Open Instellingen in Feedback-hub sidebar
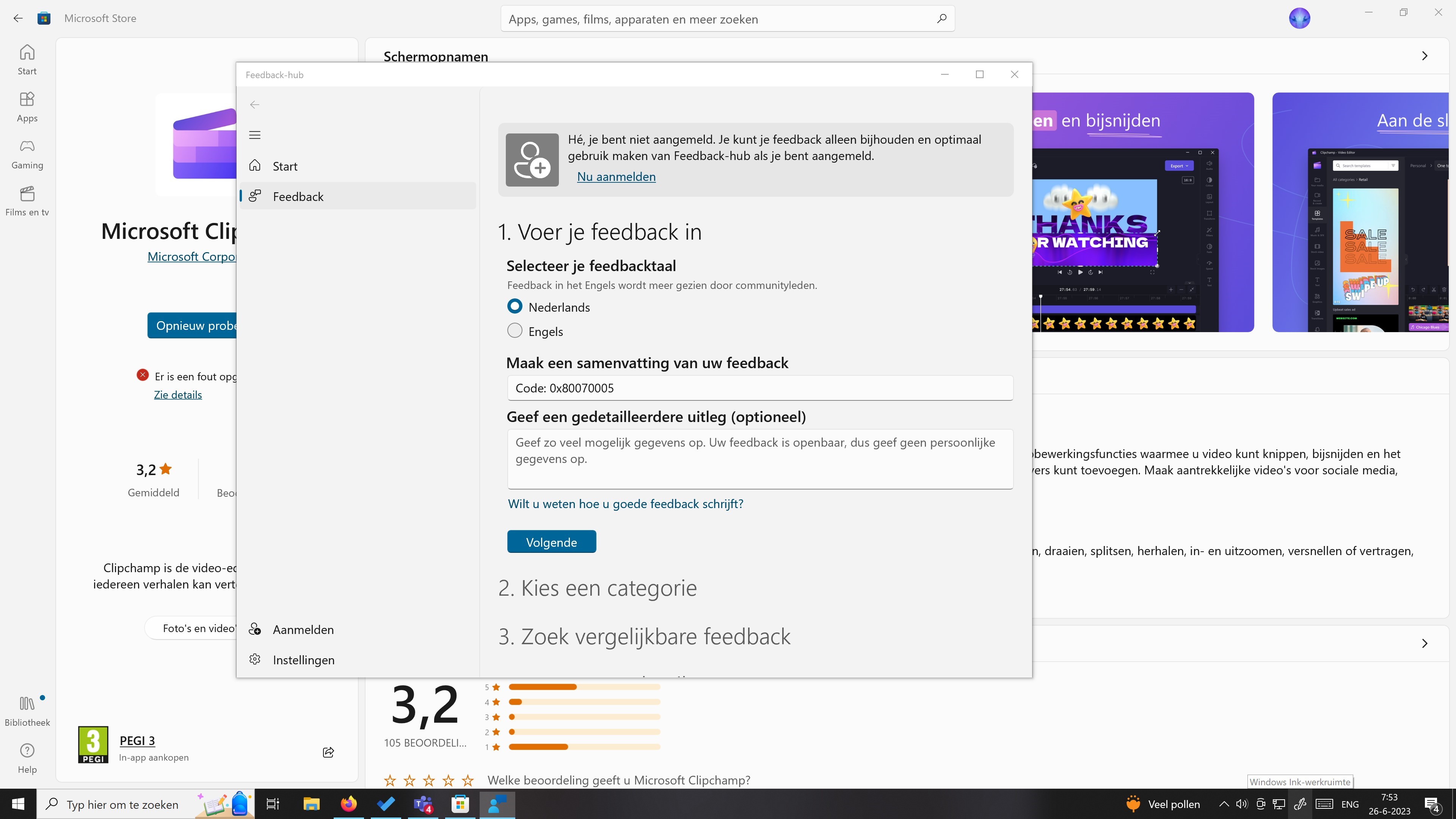 tap(358, 660)
